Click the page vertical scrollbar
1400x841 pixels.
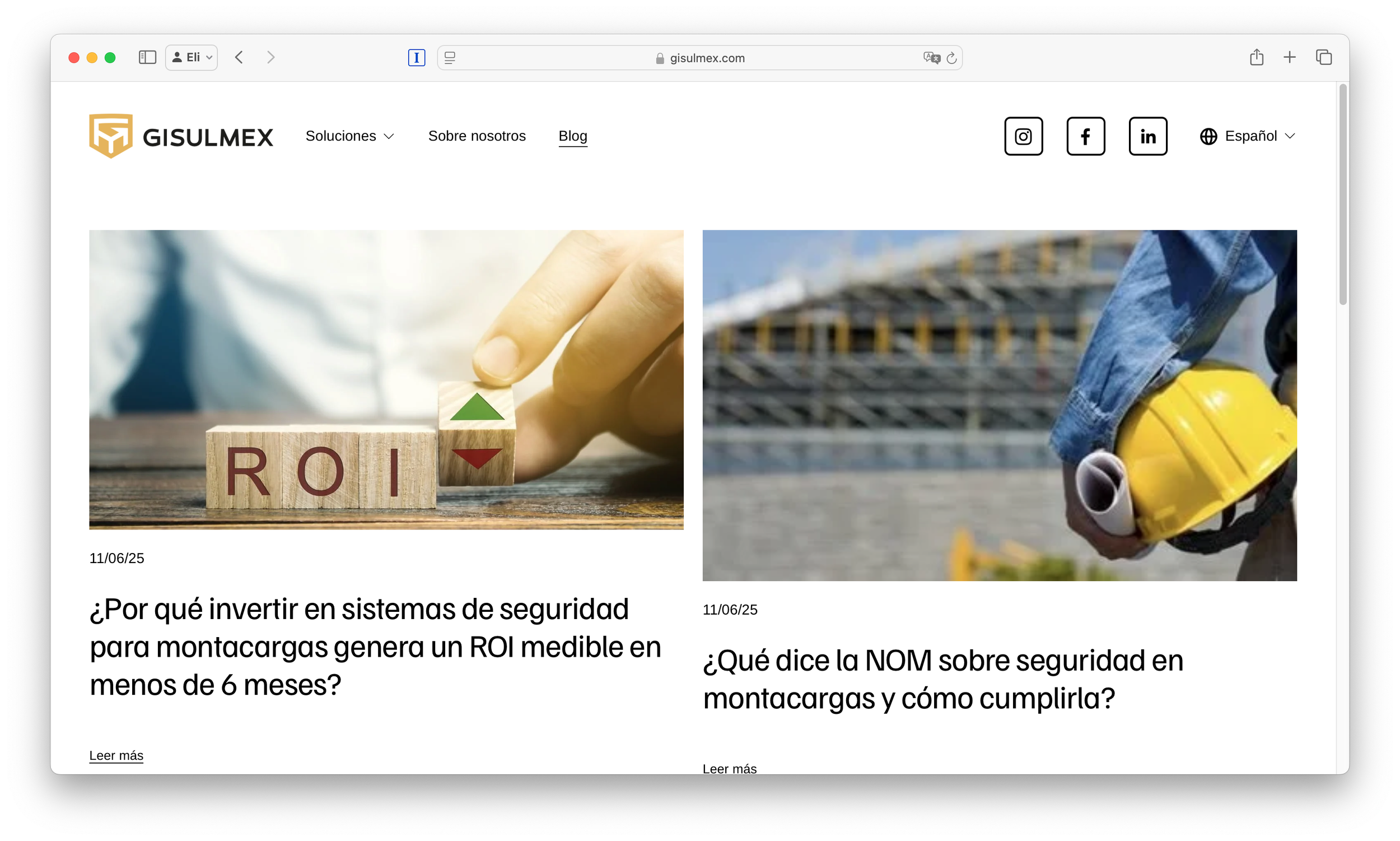(1342, 194)
